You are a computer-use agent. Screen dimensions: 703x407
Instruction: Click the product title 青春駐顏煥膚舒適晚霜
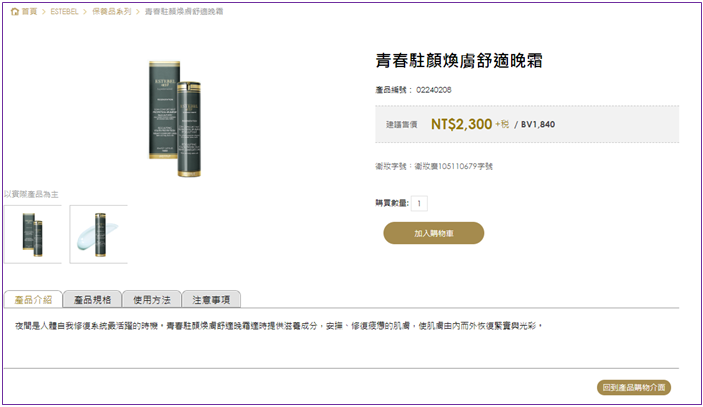459,61
